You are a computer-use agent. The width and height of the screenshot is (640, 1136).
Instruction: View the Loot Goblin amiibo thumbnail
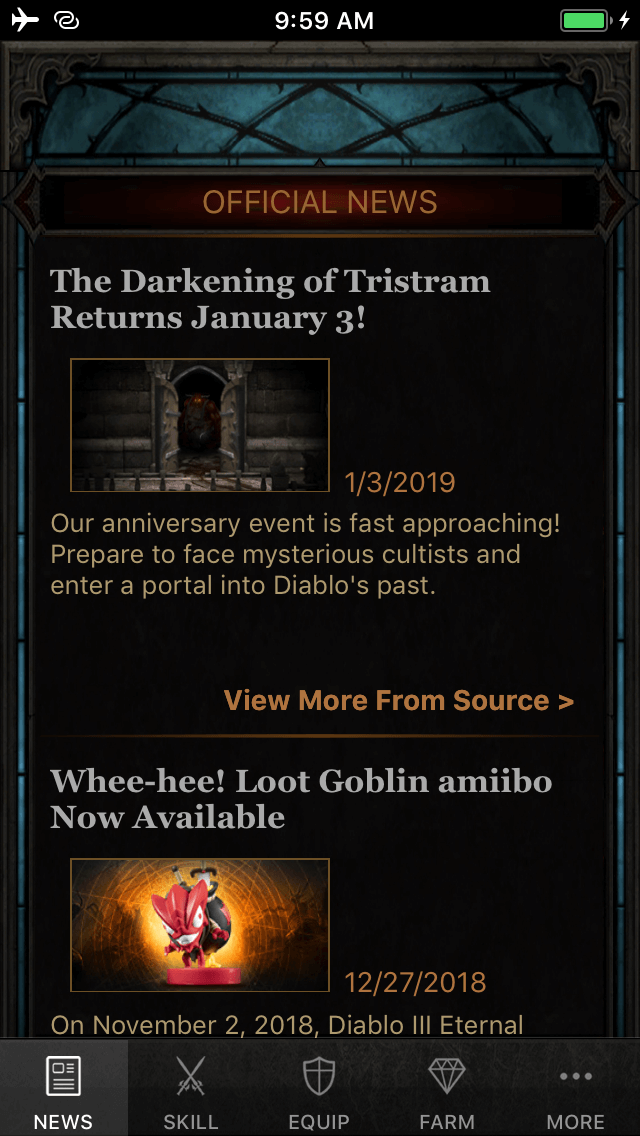coord(200,925)
